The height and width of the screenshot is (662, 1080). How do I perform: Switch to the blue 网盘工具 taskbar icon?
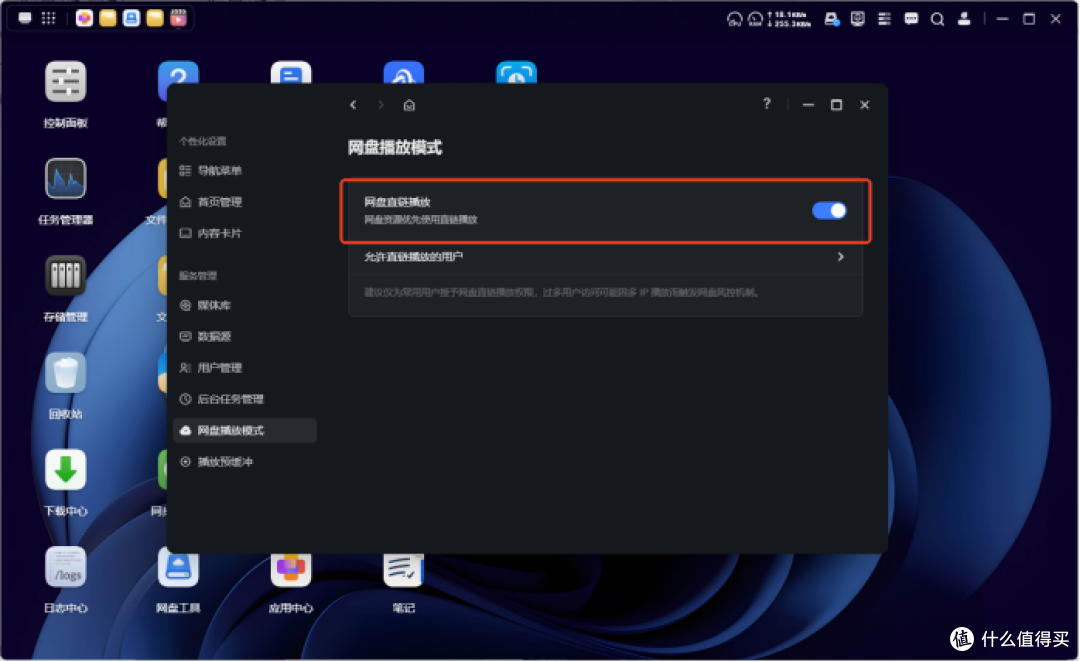pyautogui.click(x=131, y=19)
